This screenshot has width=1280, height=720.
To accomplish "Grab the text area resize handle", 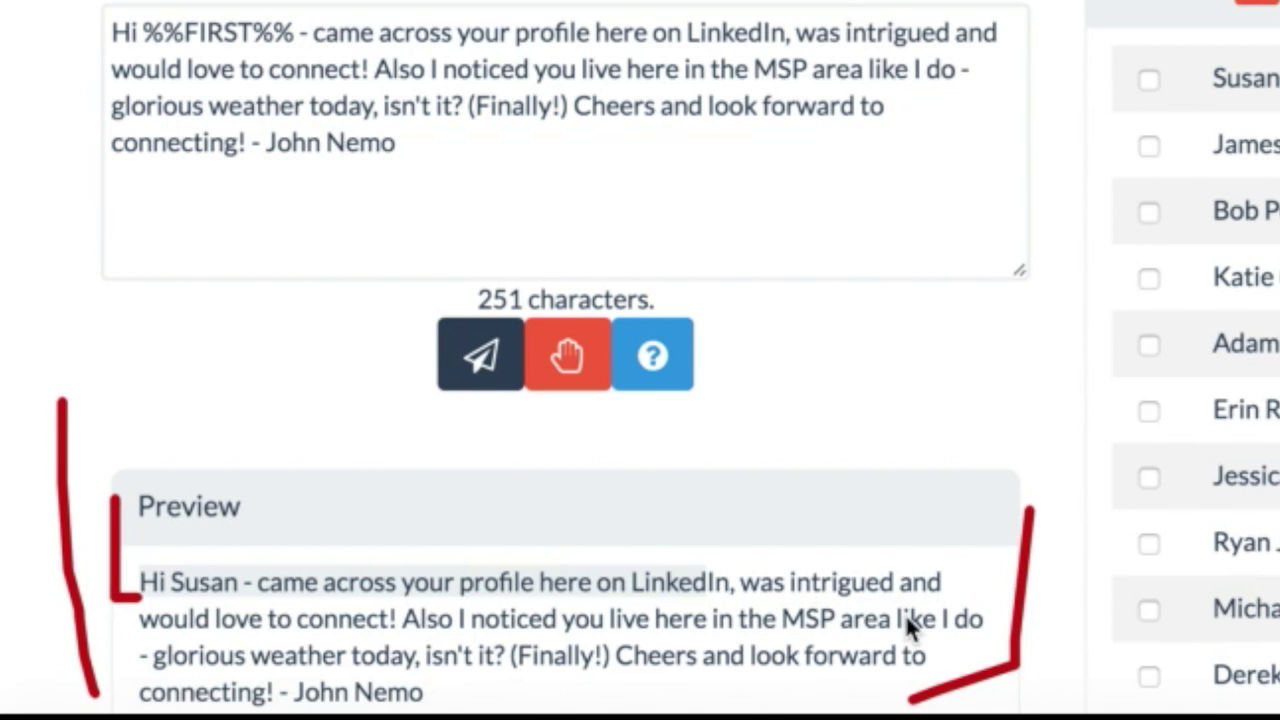I will coord(1019,269).
